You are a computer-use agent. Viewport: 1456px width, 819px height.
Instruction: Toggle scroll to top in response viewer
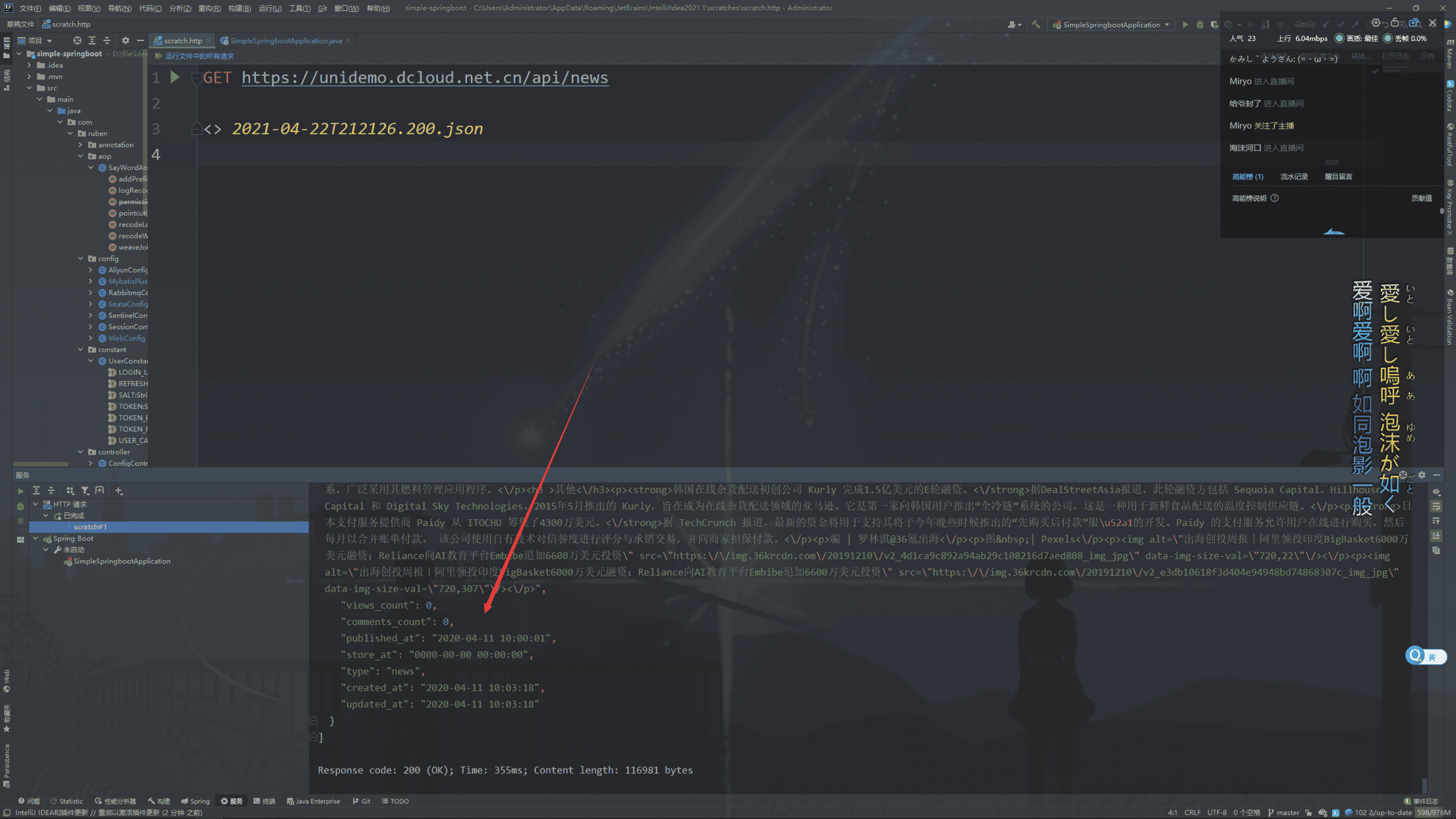(1436, 521)
